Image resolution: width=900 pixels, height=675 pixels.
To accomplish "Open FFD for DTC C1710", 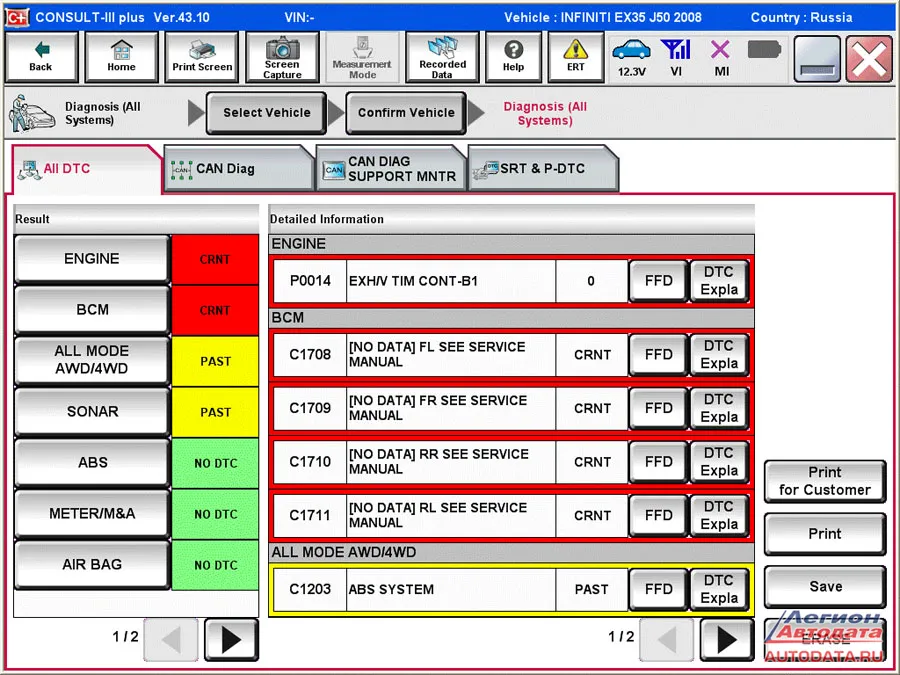I will coord(658,462).
